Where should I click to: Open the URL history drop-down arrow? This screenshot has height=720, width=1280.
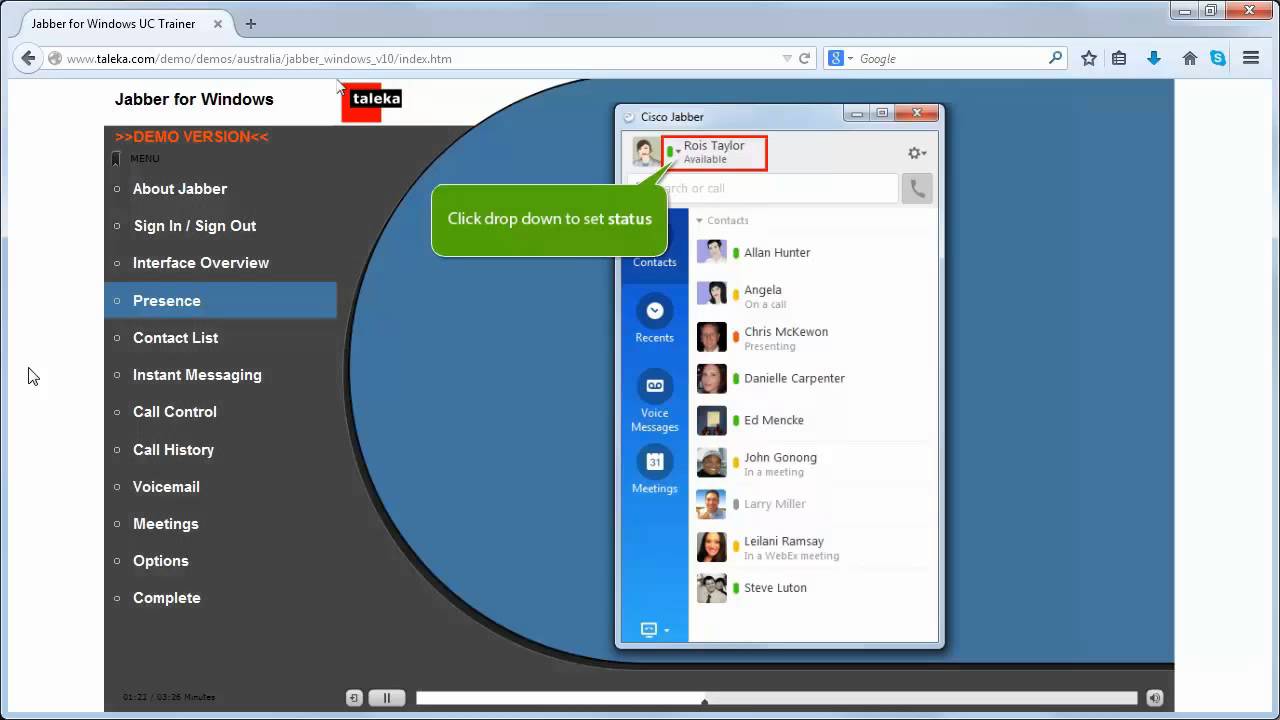[x=787, y=59]
